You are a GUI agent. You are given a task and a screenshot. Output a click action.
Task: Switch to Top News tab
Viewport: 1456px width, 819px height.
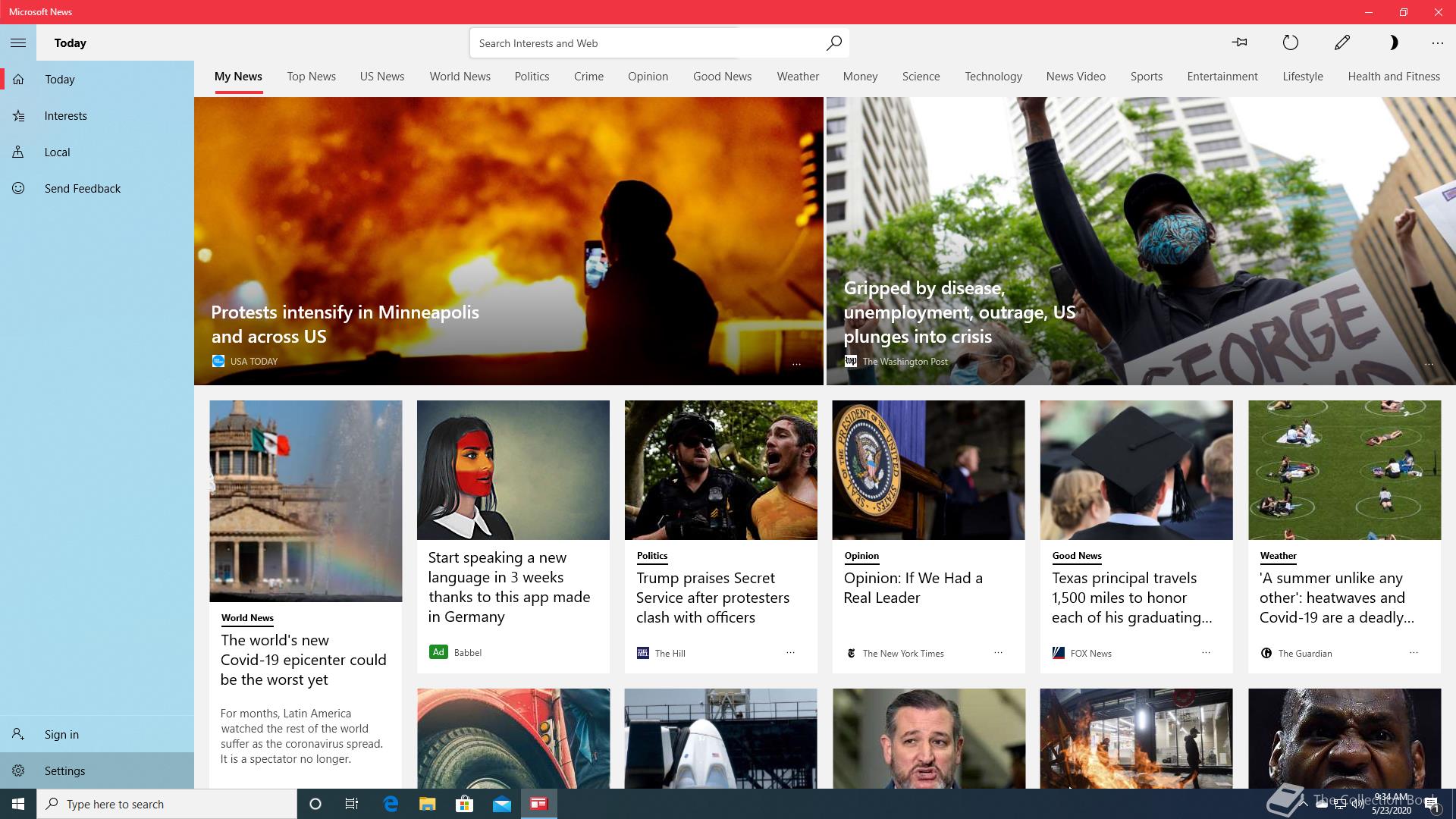pos(311,77)
